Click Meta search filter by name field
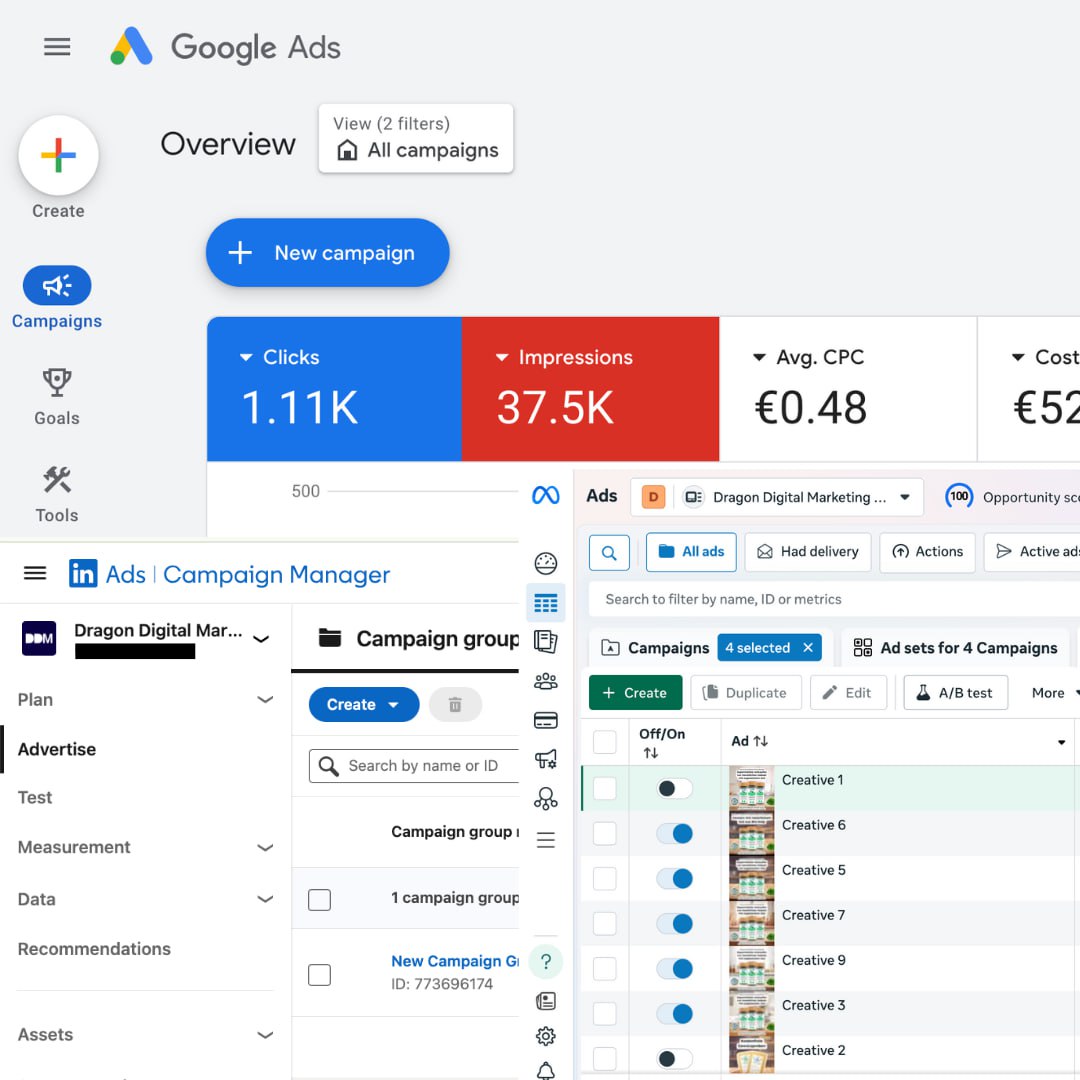Image resolution: width=1080 pixels, height=1080 pixels. coord(833,599)
